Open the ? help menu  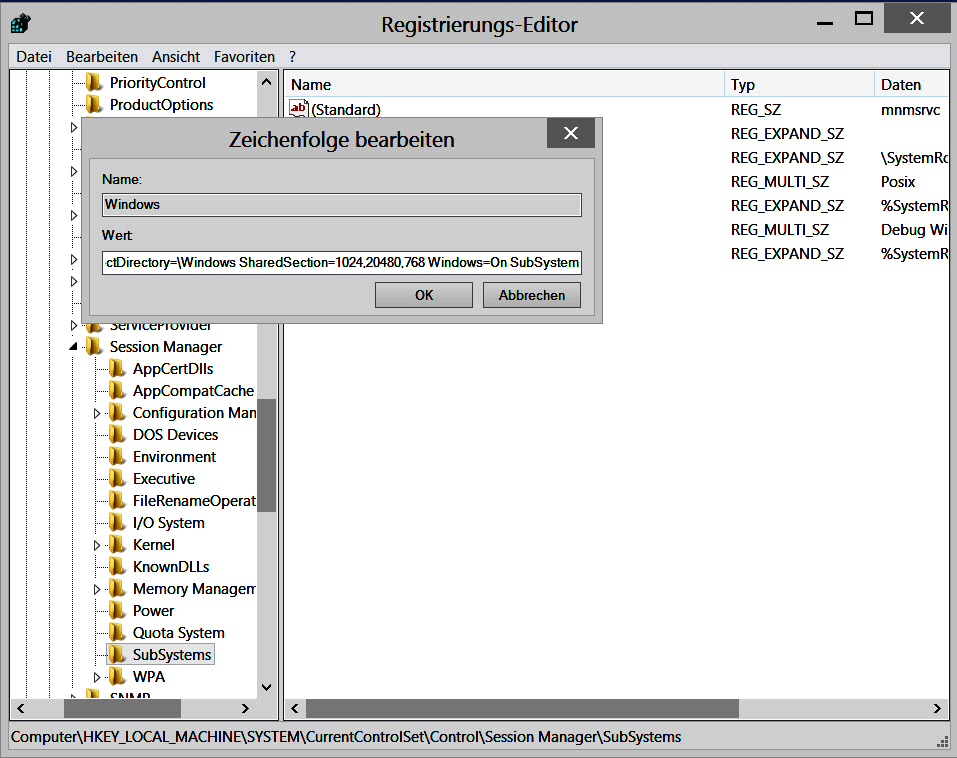pos(292,57)
